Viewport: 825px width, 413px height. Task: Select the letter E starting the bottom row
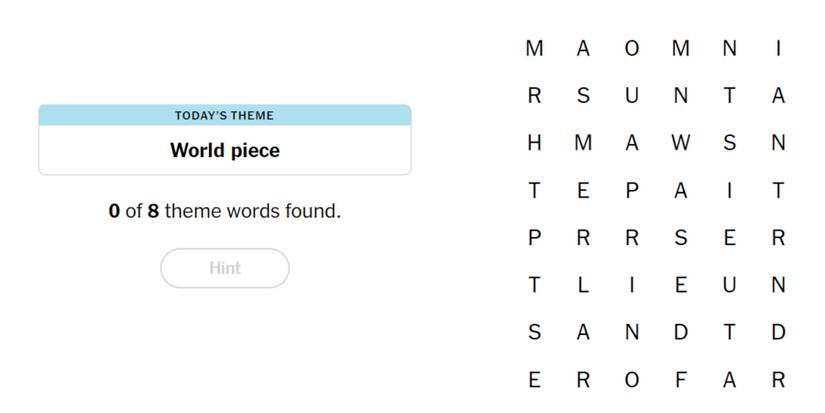[534, 381]
